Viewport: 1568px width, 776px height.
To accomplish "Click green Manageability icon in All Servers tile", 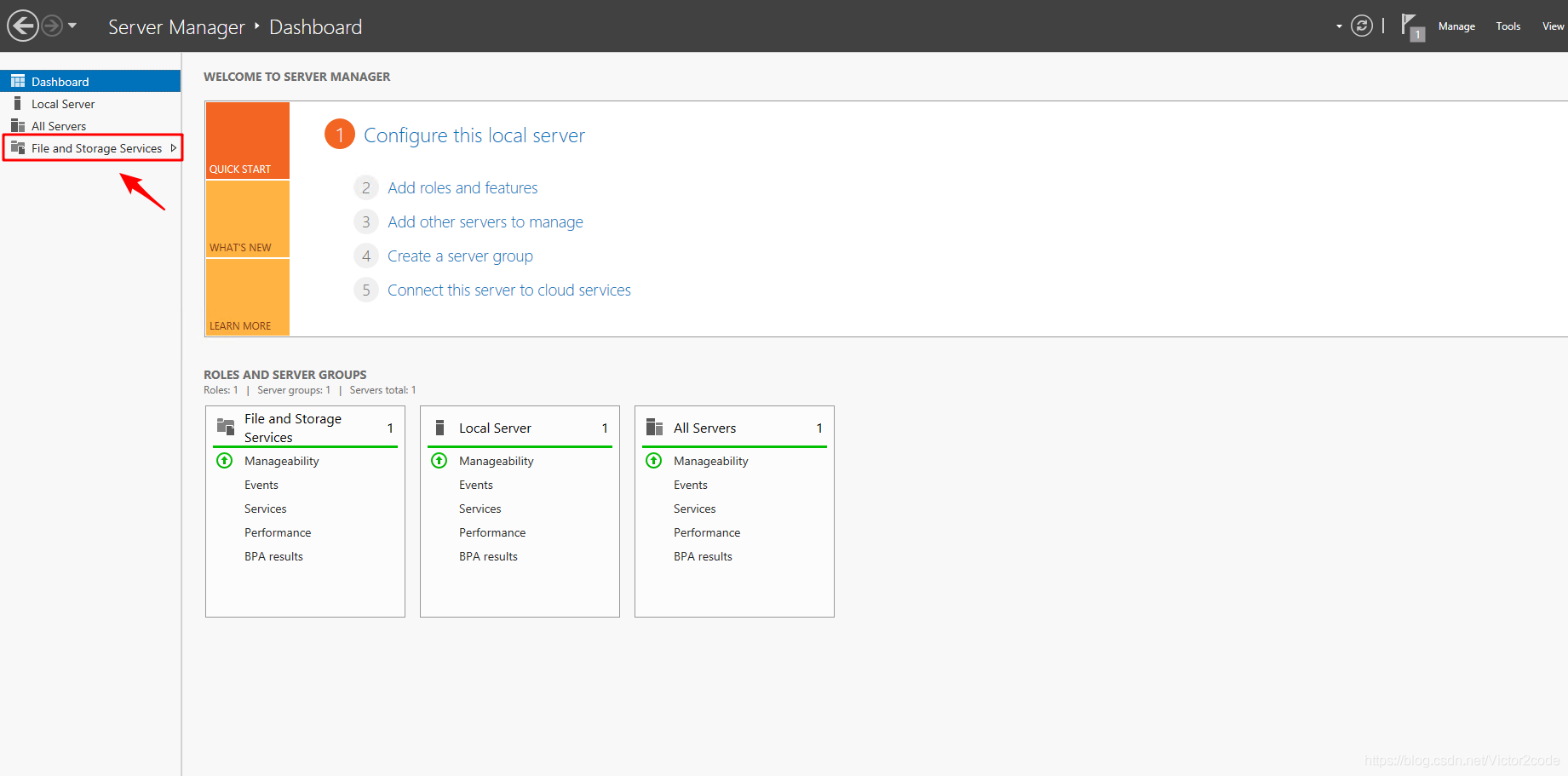I will pyautogui.click(x=654, y=461).
